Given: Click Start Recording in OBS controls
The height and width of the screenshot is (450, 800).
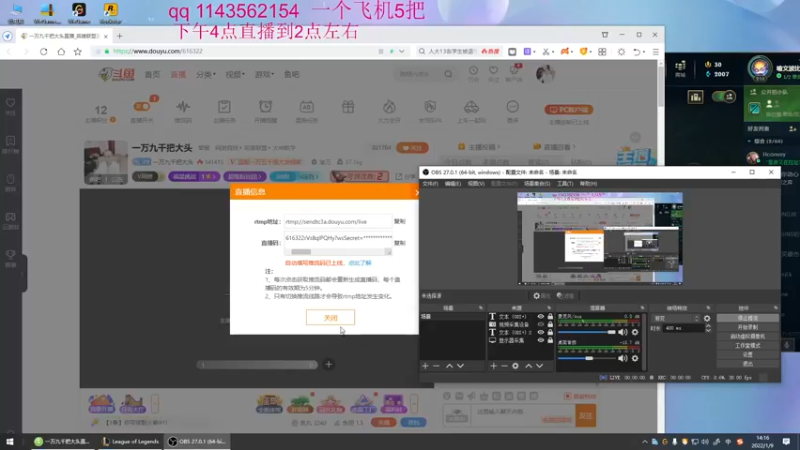Looking at the screenshot, I should 747,327.
